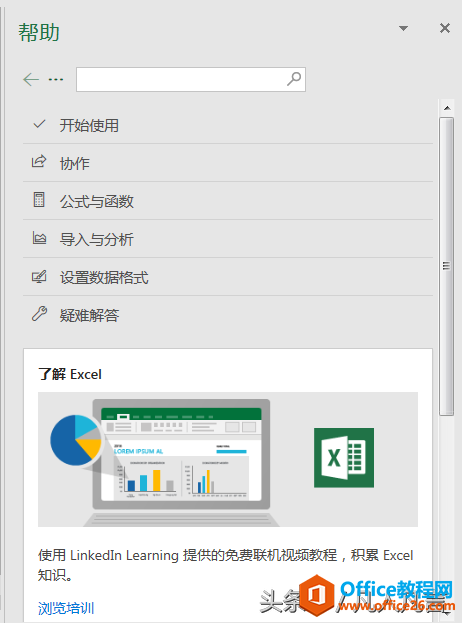Click the wrench icon for 疑难解答
This screenshot has width=462, height=623.
click(x=39, y=314)
